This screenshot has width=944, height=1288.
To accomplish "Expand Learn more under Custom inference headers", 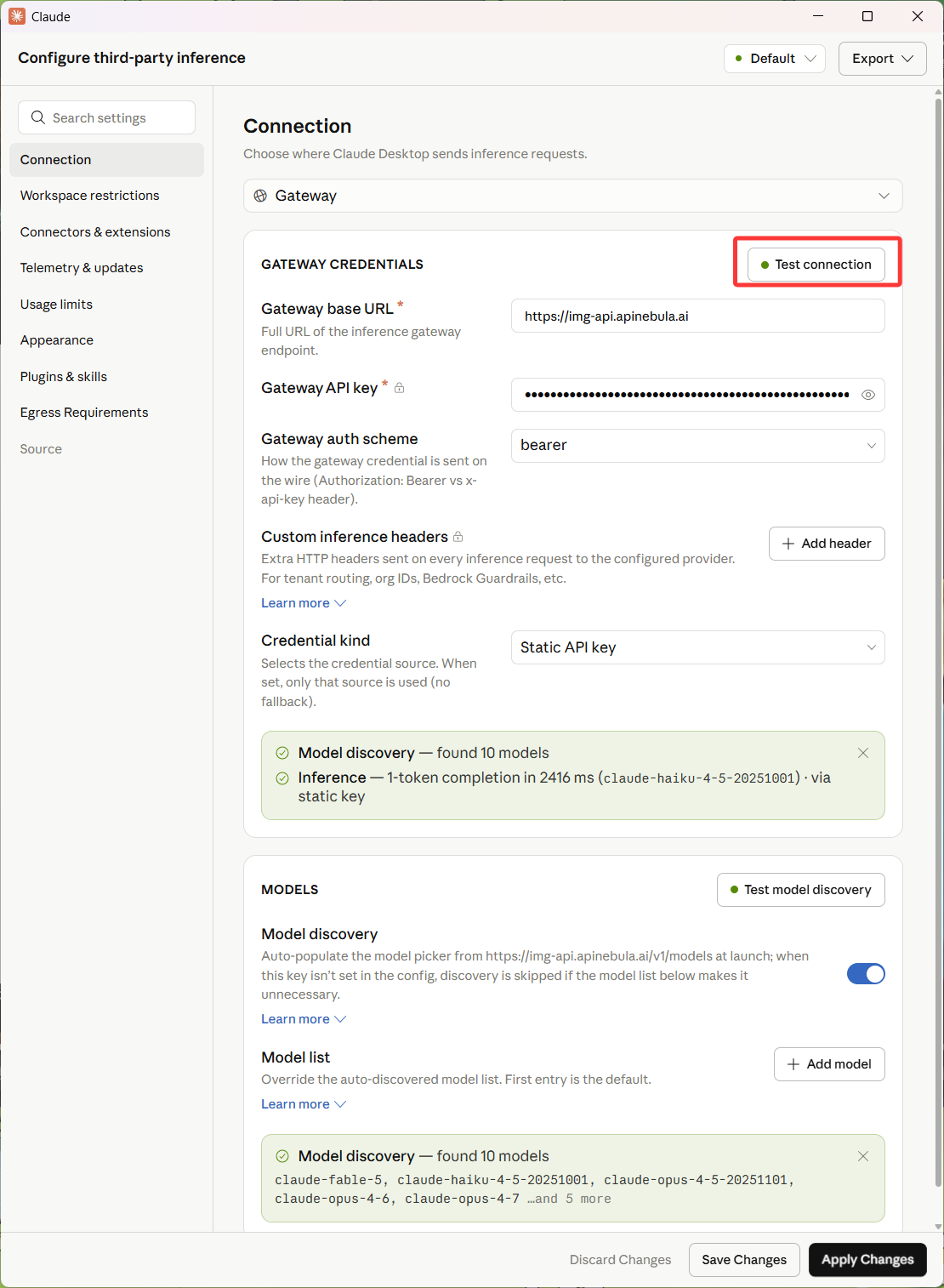I will 304,603.
